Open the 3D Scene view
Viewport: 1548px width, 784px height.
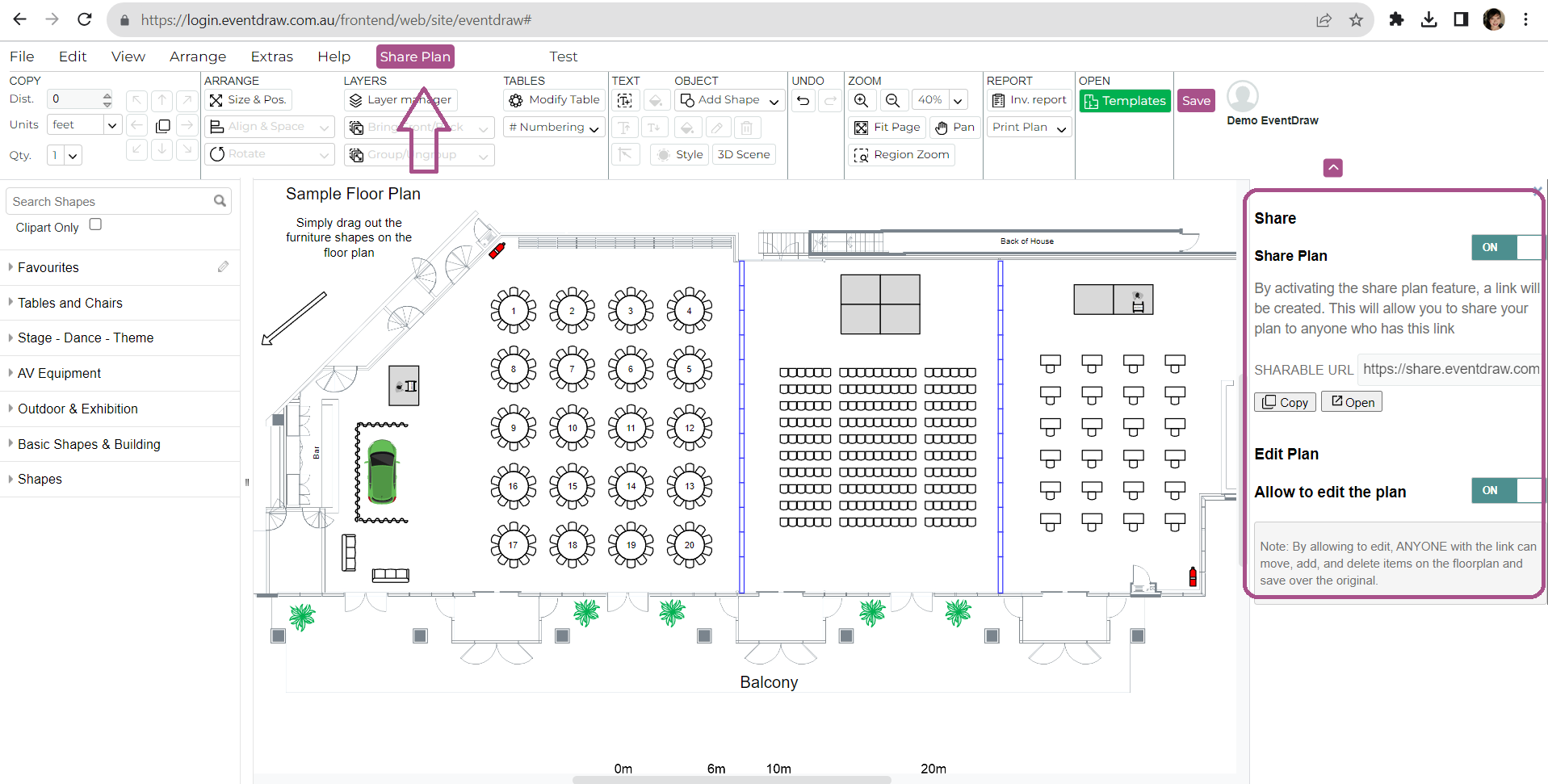point(743,153)
